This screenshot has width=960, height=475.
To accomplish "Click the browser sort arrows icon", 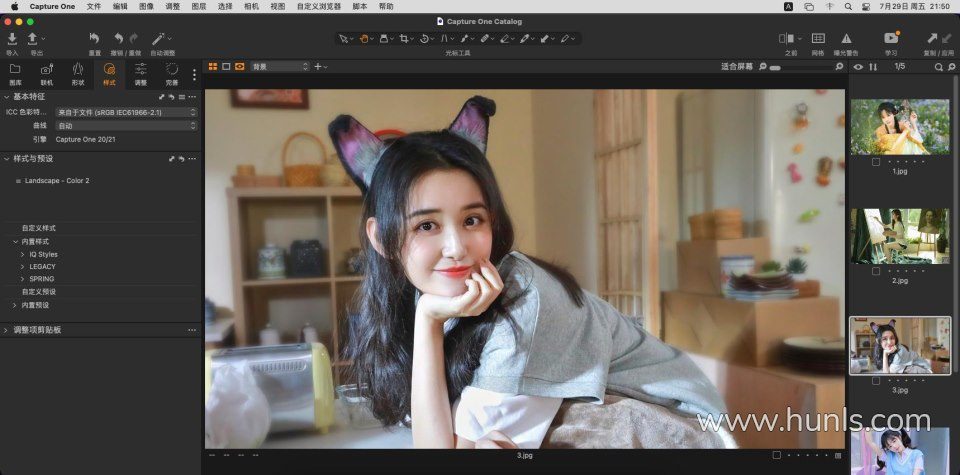I will pyautogui.click(x=873, y=67).
